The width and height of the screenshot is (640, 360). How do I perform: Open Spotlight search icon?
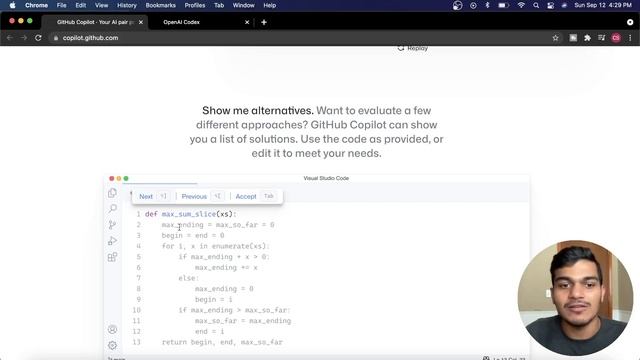536,5
